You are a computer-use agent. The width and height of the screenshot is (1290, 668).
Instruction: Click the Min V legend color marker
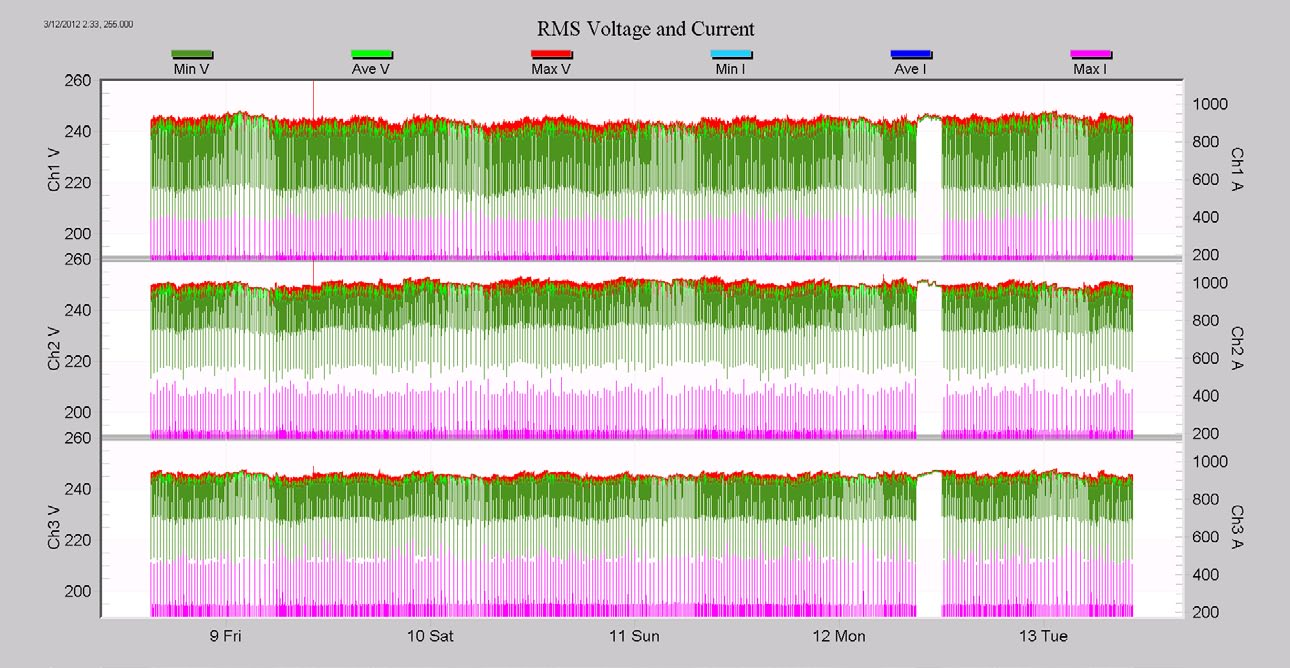[x=190, y=55]
